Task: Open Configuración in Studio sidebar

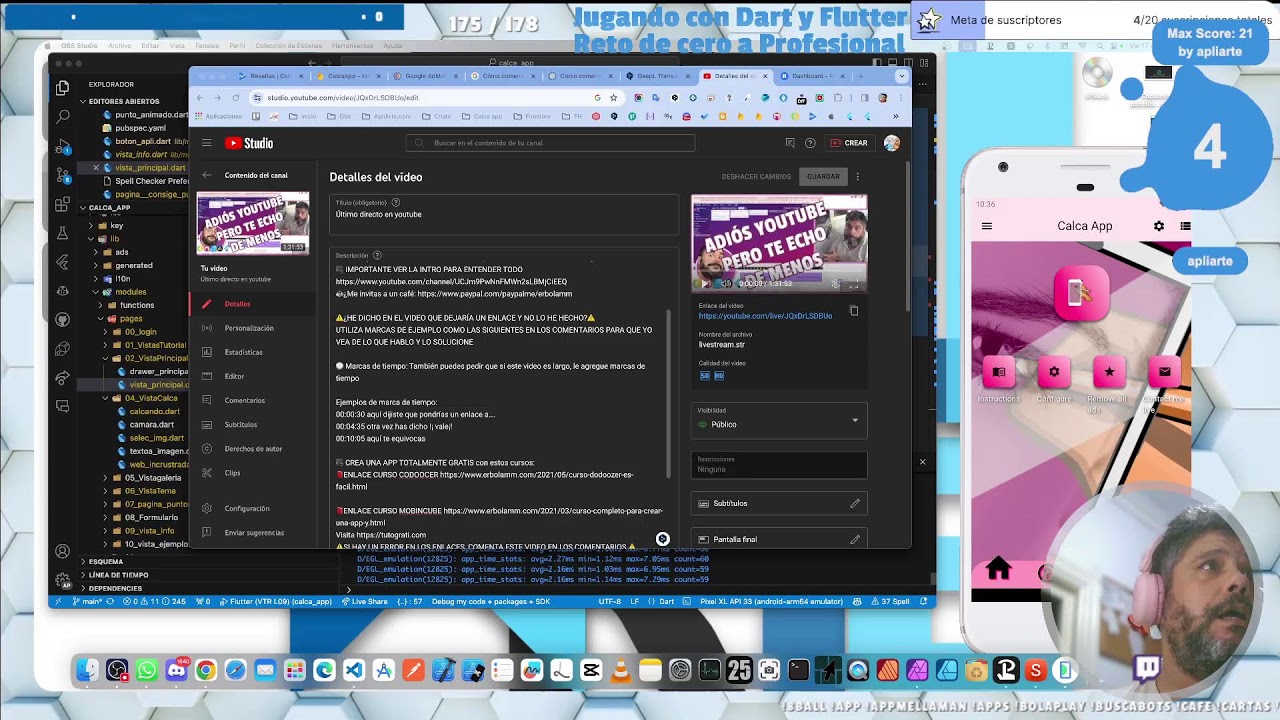Action: click(252, 508)
